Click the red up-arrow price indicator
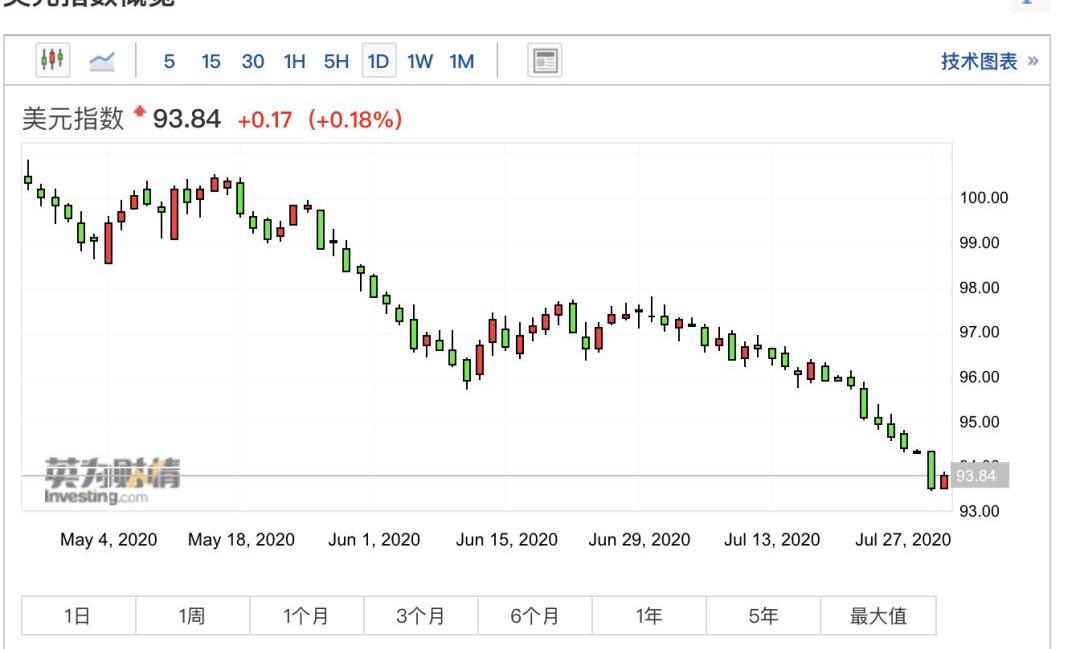Viewport: 1080px width, 649px height. [139, 112]
